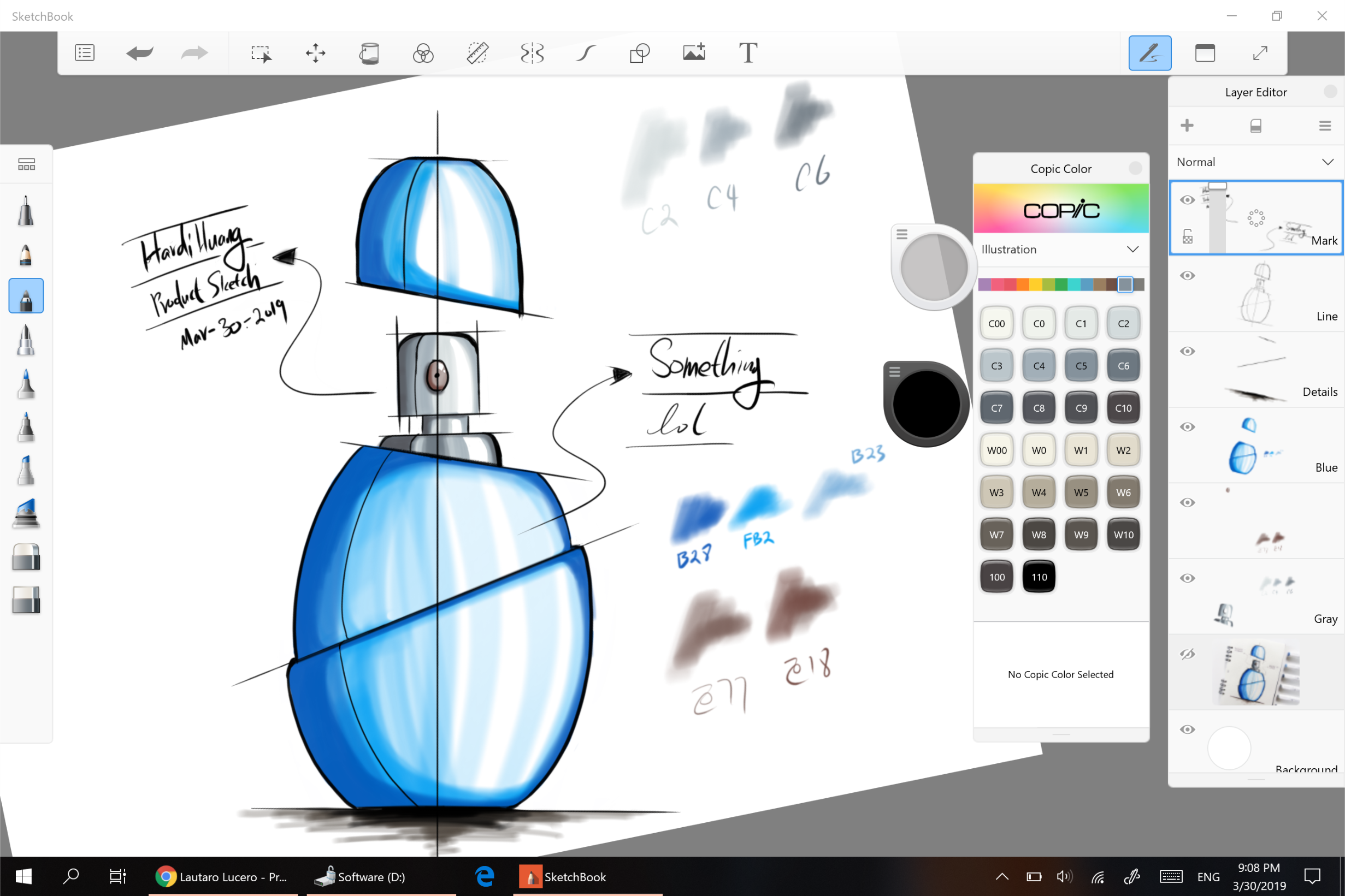Image resolution: width=1345 pixels, height=896 pixels.
Task: Pick the blue paint roller brush
Action: 26,513
